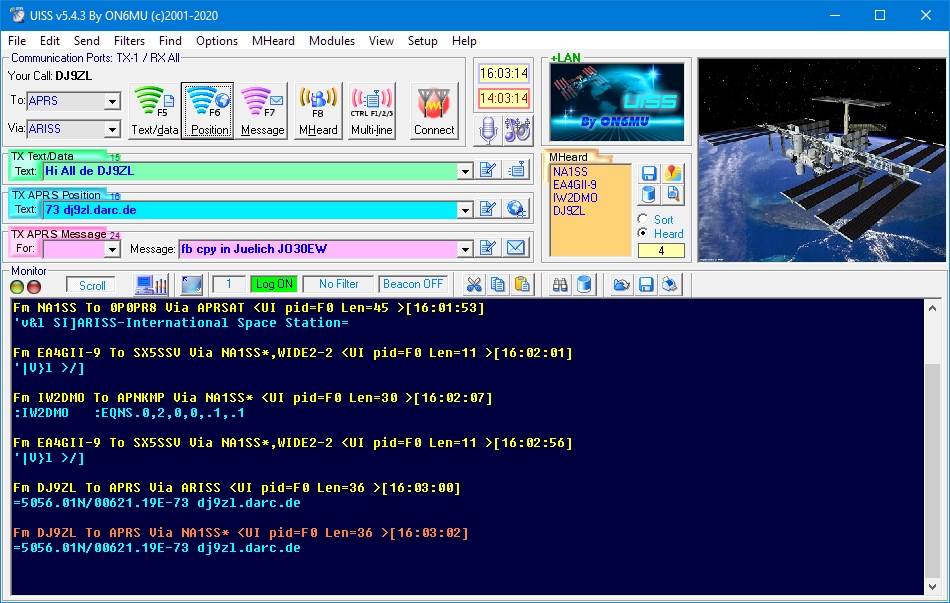The image size is (950, 603).
Task: Open the Filters menu
Action: click(x=129, y=41)
